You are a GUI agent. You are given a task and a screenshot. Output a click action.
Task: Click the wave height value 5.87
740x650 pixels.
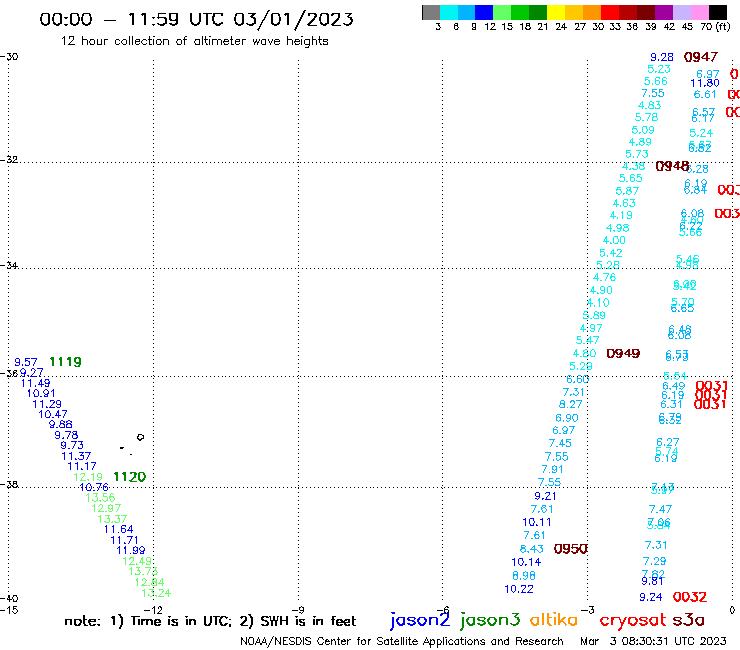[627, 191]
